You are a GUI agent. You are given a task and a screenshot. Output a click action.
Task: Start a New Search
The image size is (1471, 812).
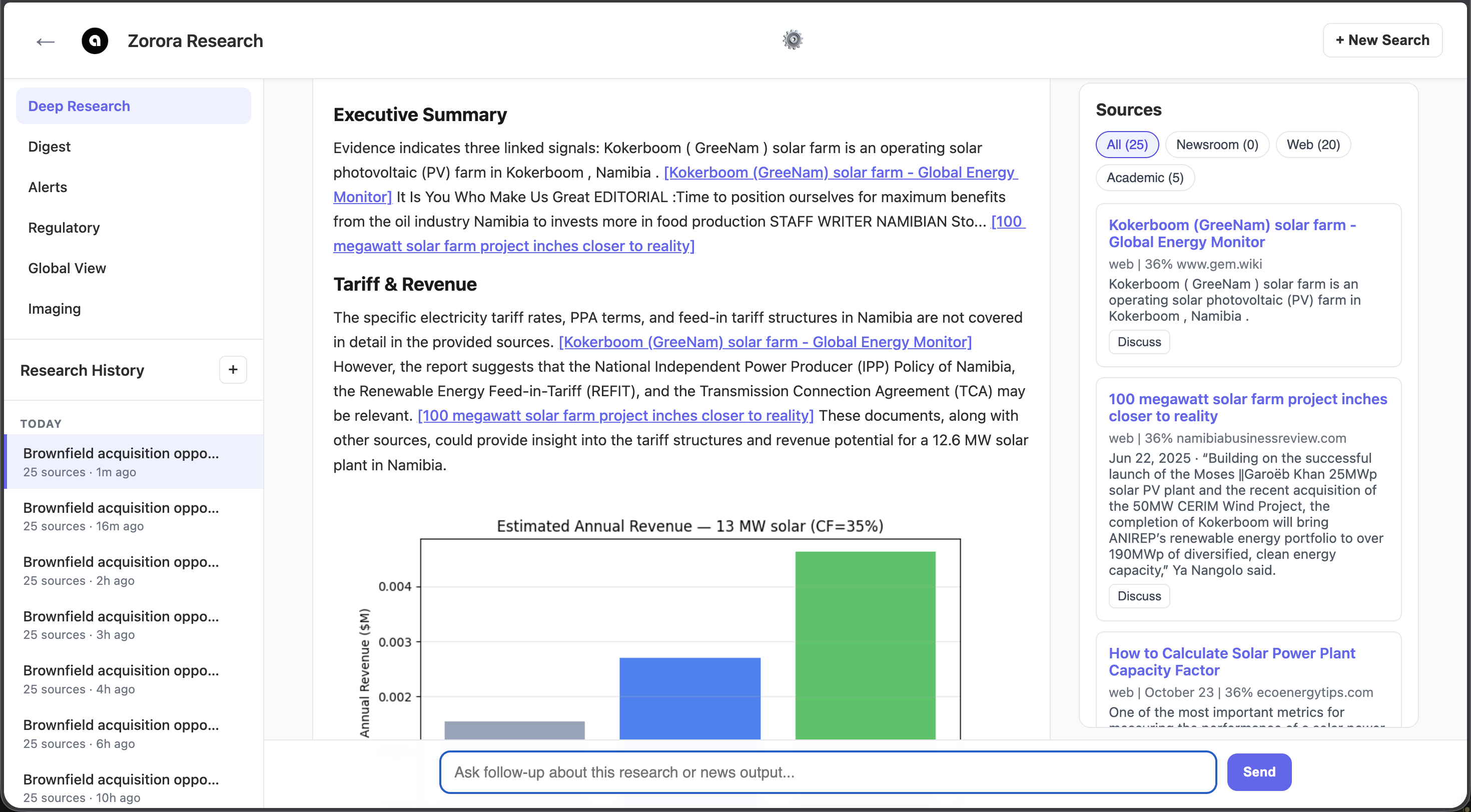click(1382, 40)
